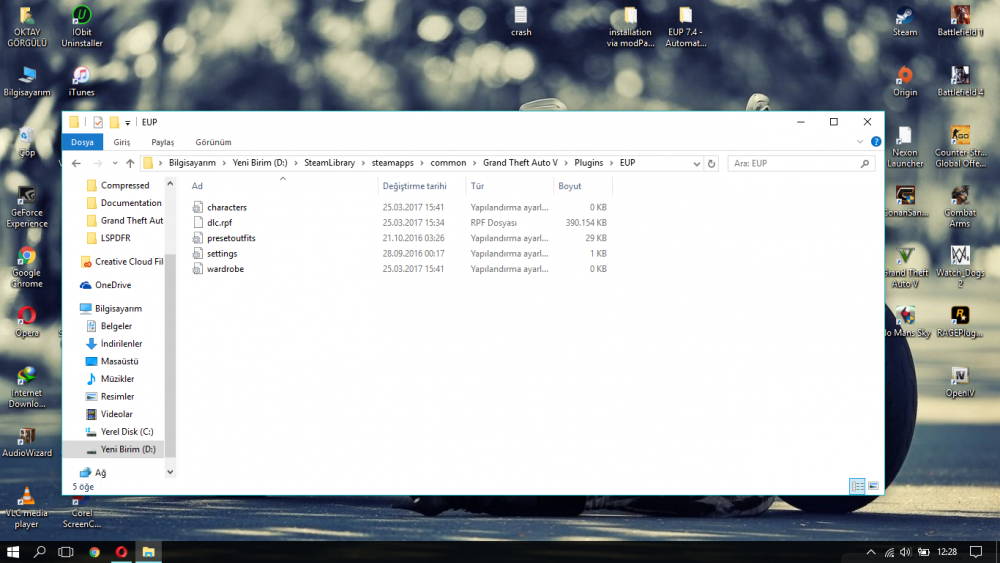
Task: Select the characters file
Action: tap(226, 207)
